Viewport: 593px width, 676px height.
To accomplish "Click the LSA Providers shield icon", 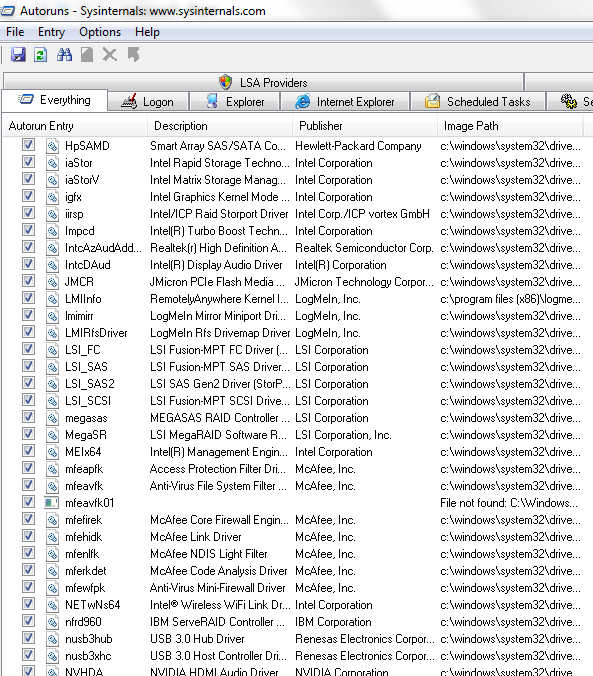I will click(x=226, y=82).
